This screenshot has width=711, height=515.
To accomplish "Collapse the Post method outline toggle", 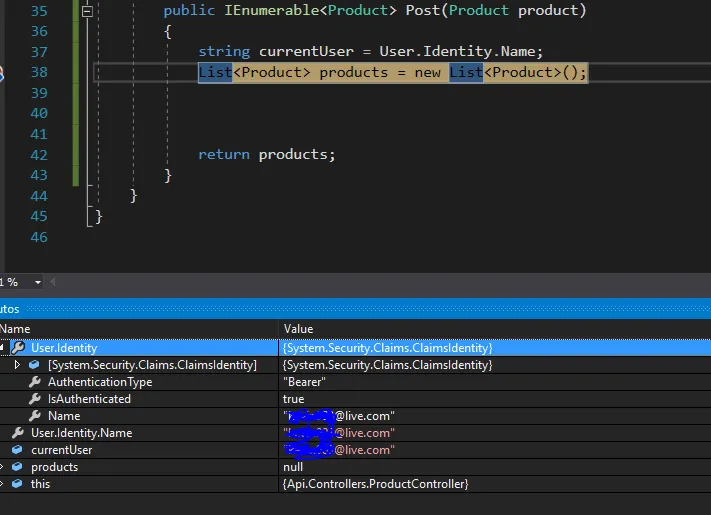I will pyautogui.click(x=88, y=11).
